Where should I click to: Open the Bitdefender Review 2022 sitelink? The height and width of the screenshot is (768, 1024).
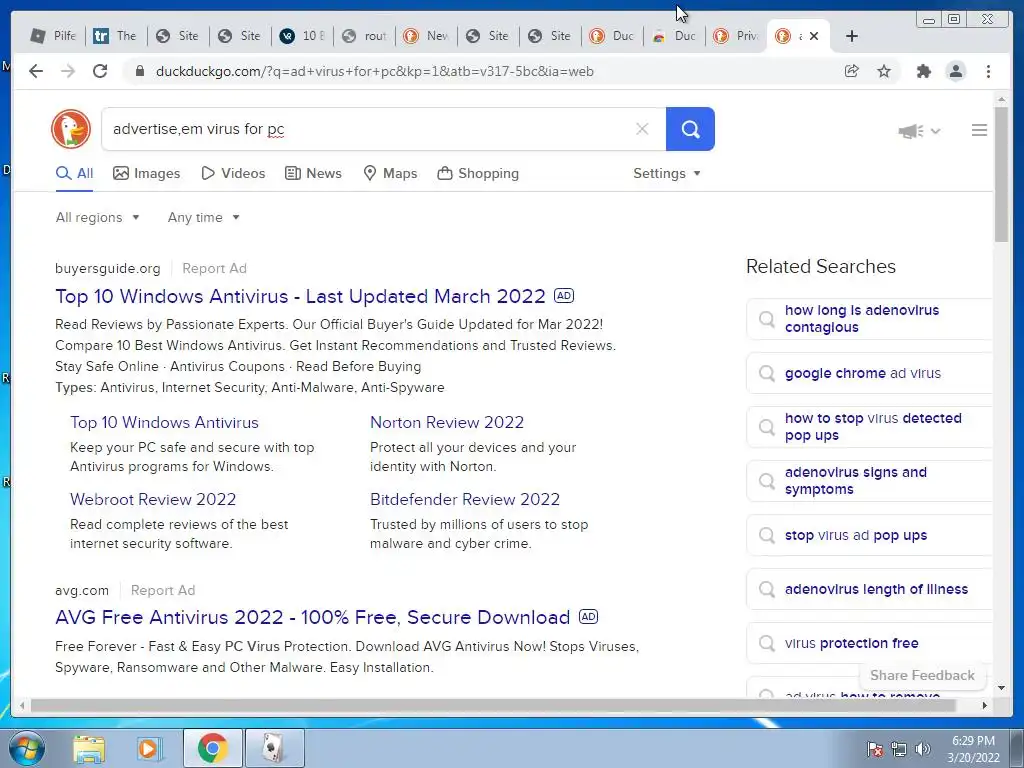[465, 500]
